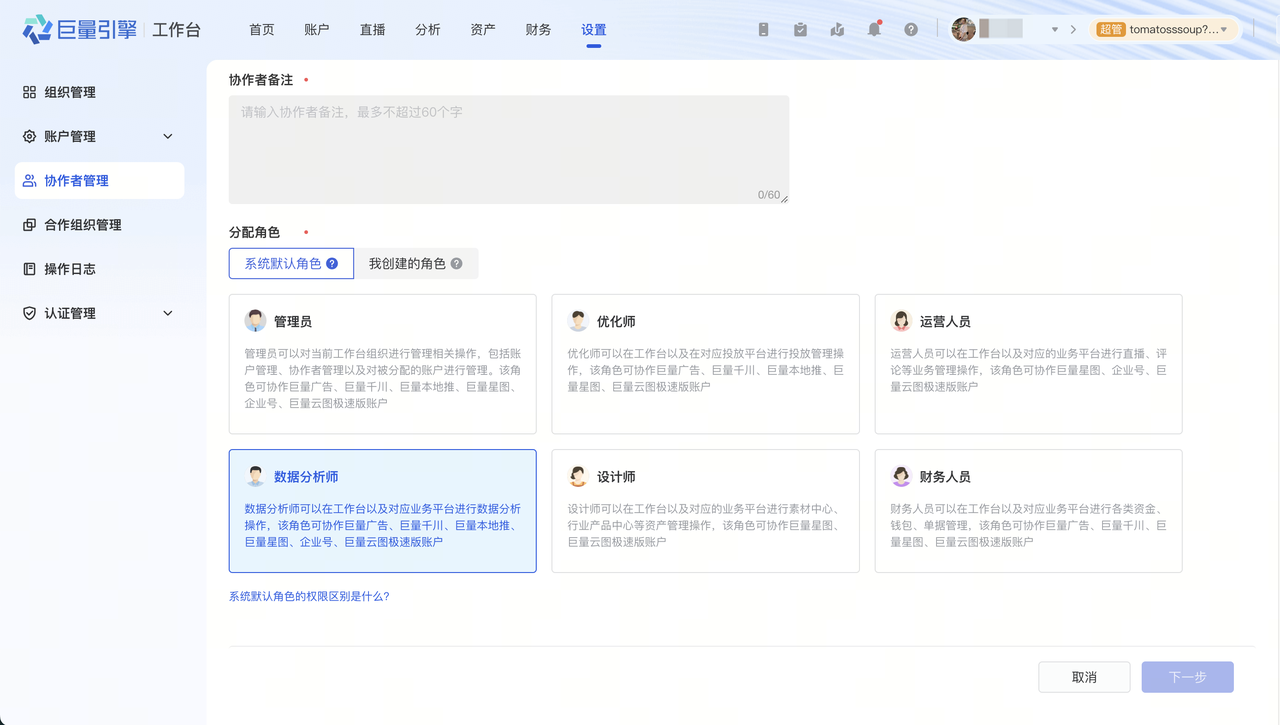Click the user avatar picture

coord(963,29)
